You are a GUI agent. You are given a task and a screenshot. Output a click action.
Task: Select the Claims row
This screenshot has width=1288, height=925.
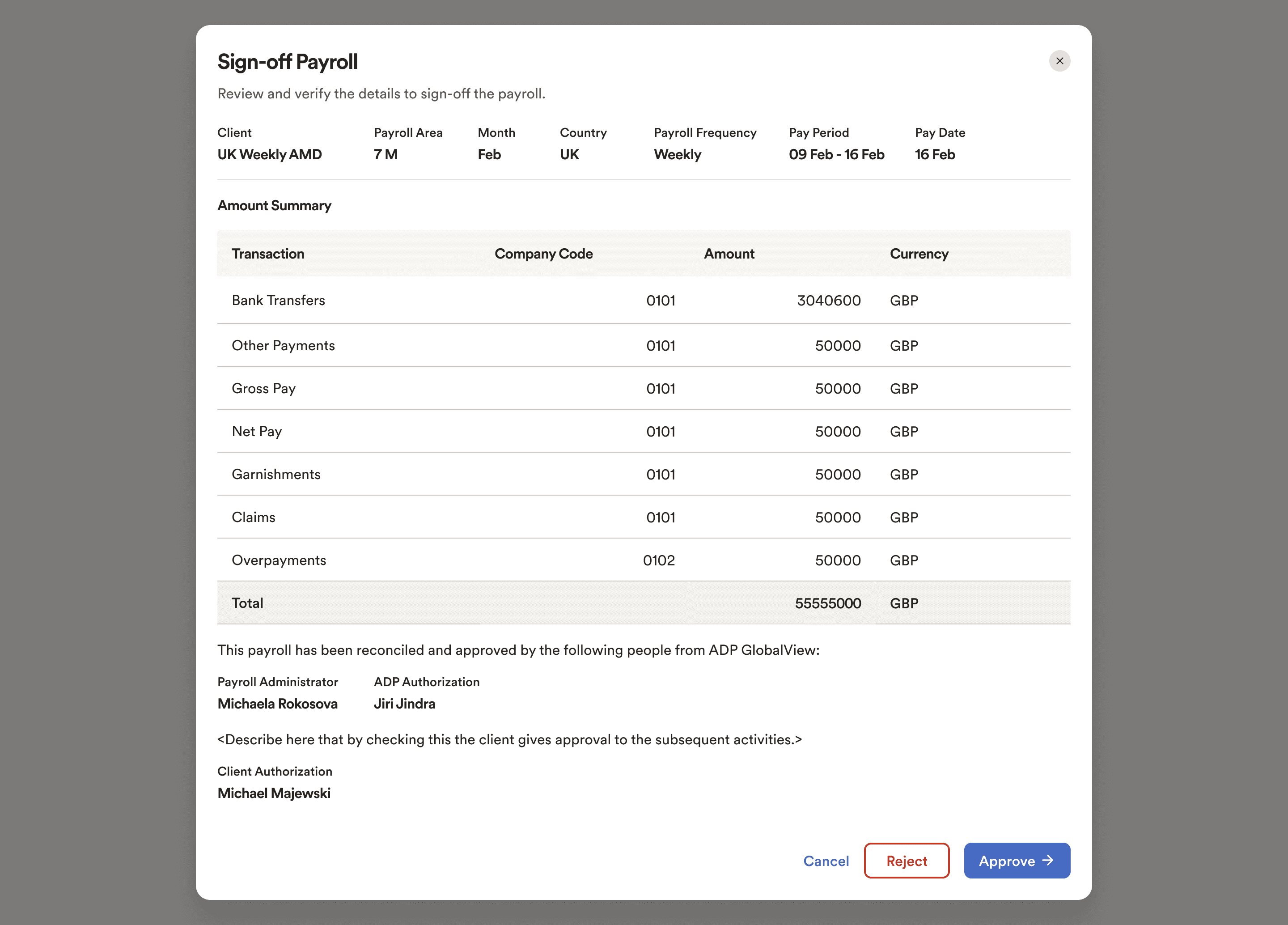pos(253,518)
